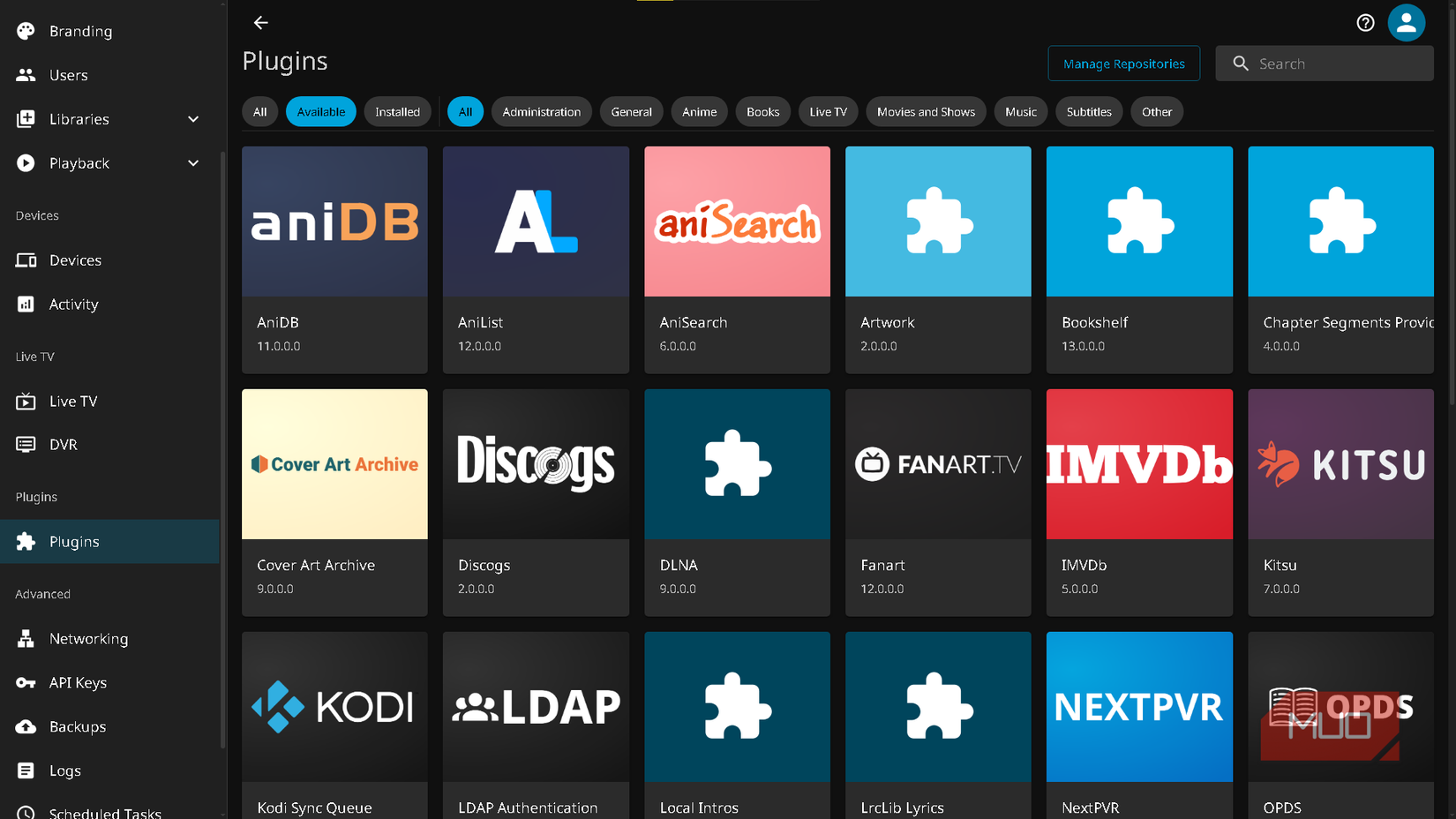Click the Playback play-circle icon
Image resolution: width=1456 pixels, height=819 pixels.
tap(26, 163)
